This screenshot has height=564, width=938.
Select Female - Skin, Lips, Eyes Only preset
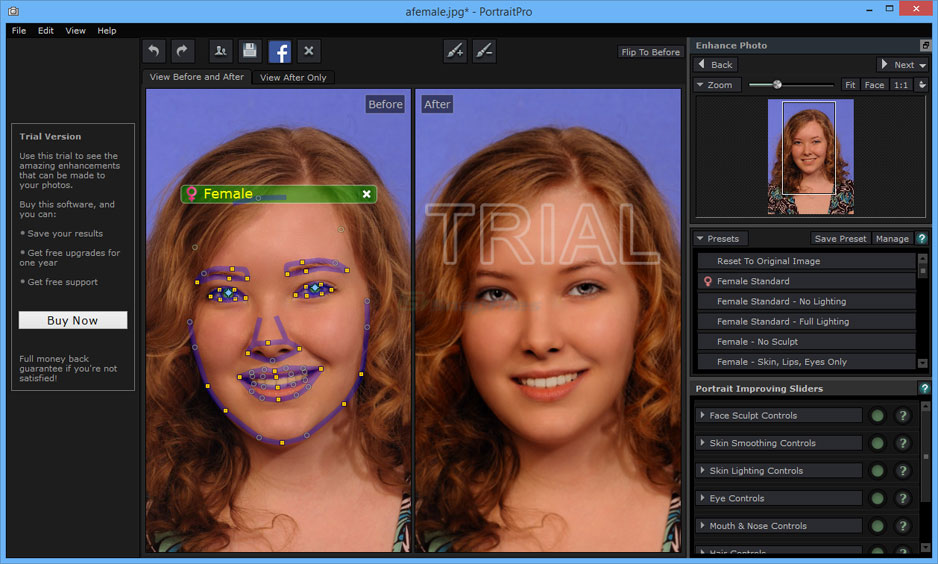pos(806,362)
